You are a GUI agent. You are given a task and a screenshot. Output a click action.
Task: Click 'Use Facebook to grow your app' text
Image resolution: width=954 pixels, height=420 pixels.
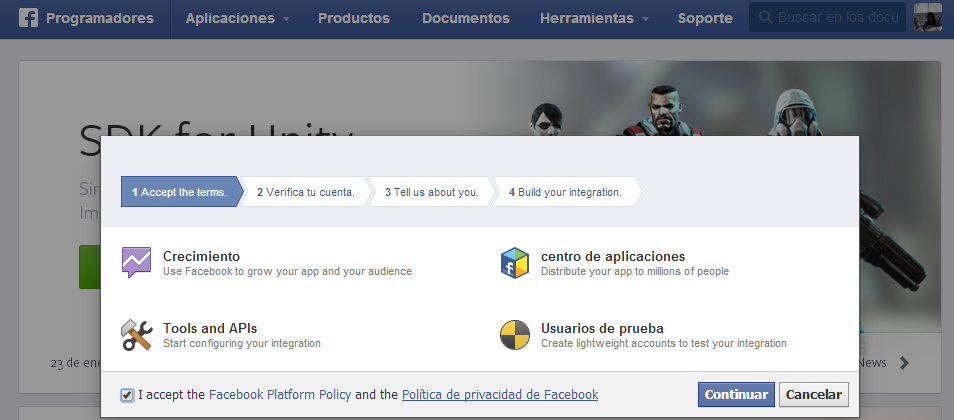(287, 271)
